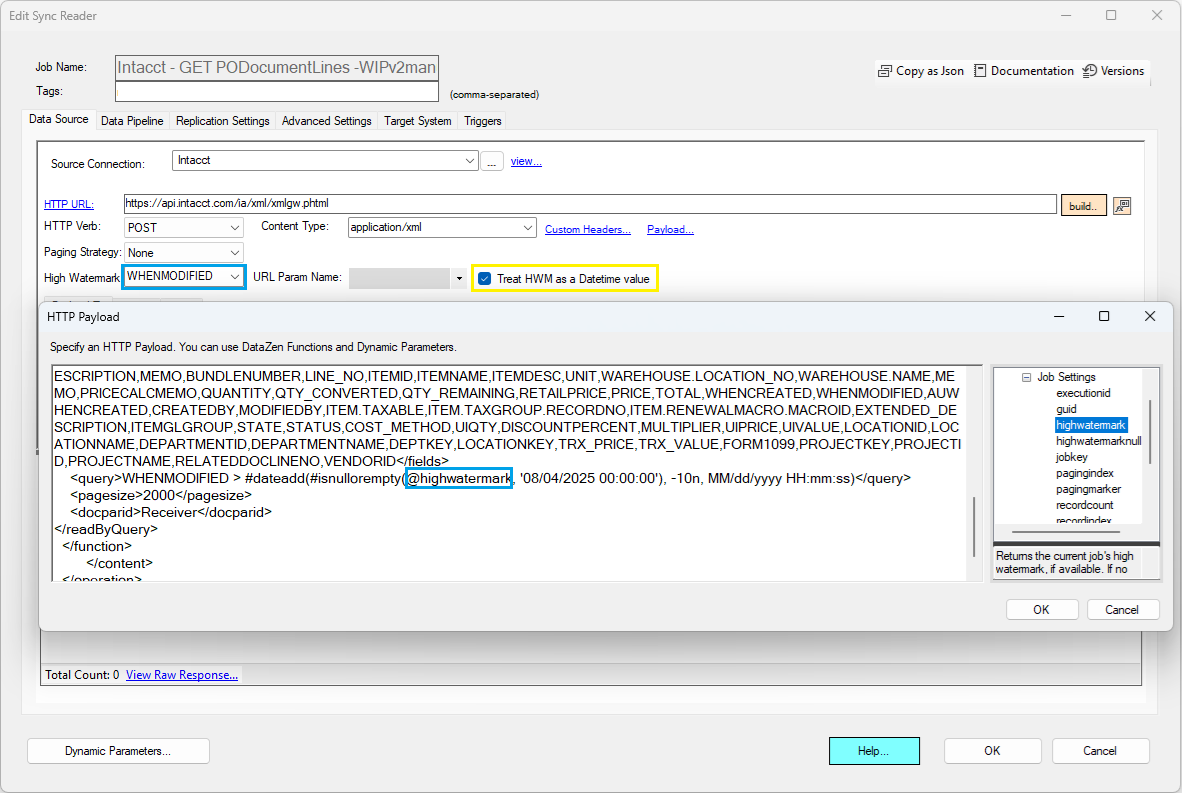Select jobkey in Job Settings tree
Viewport: 1182px width, 793px height.
pyautogui.click(x=1072, y=458)
